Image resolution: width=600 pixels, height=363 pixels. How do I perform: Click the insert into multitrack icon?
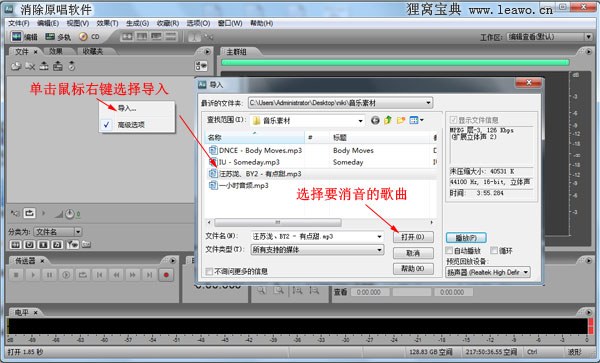58,66
